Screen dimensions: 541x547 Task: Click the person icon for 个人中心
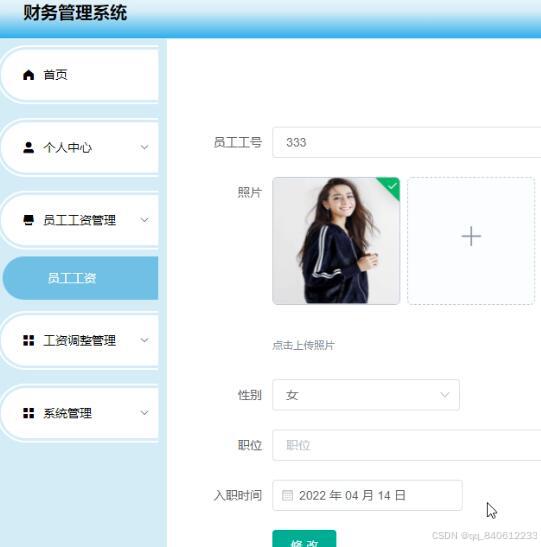[x=28, y=147]
